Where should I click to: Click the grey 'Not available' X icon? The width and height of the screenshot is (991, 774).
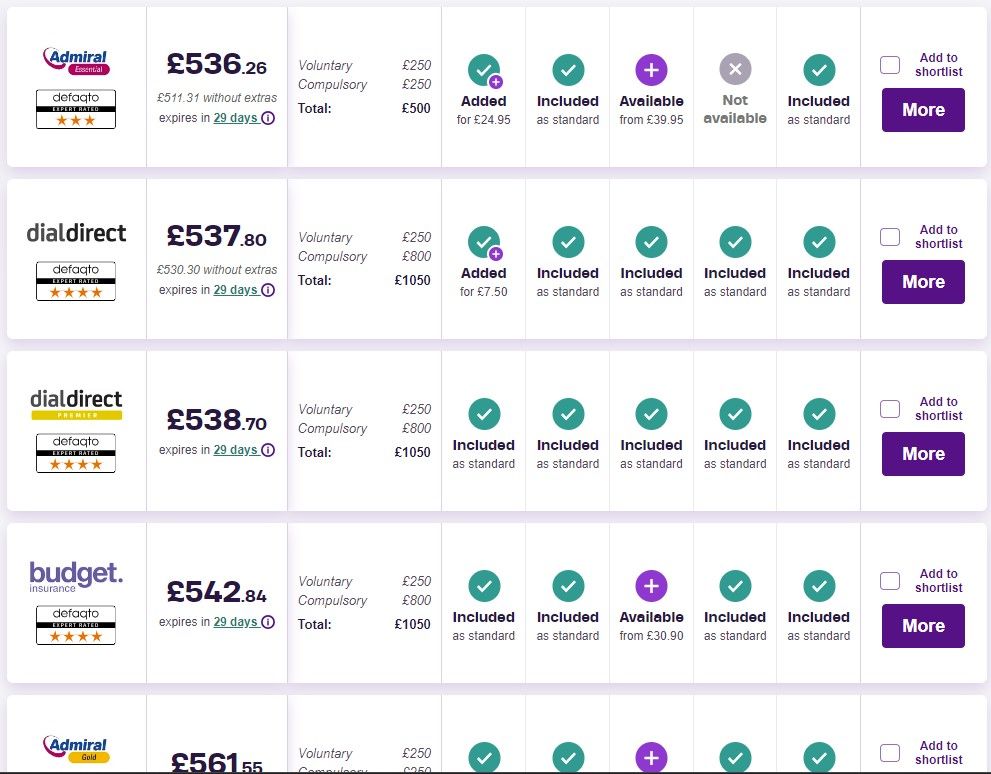(735, 69)
